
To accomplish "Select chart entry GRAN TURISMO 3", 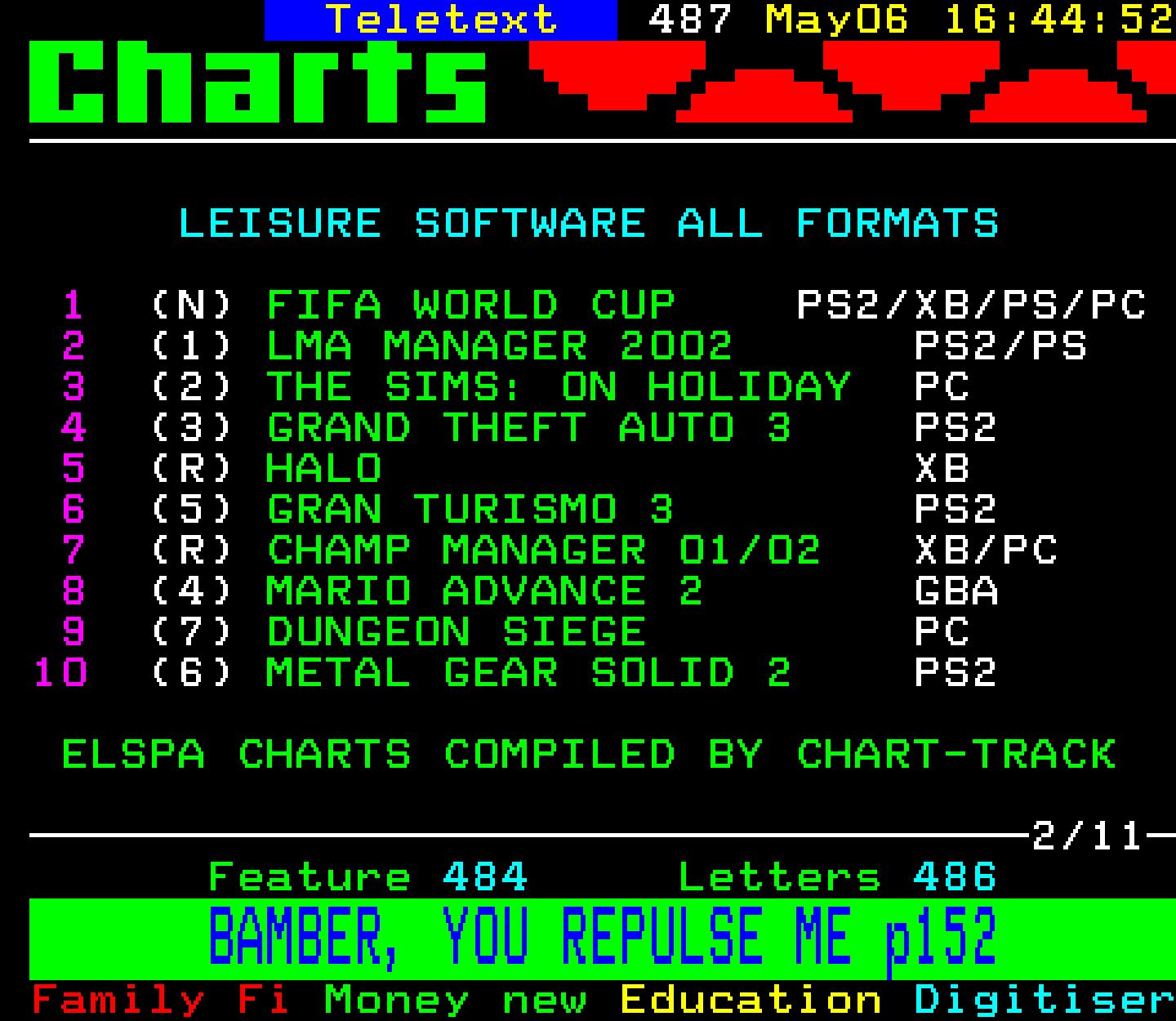I will (470, 510).
